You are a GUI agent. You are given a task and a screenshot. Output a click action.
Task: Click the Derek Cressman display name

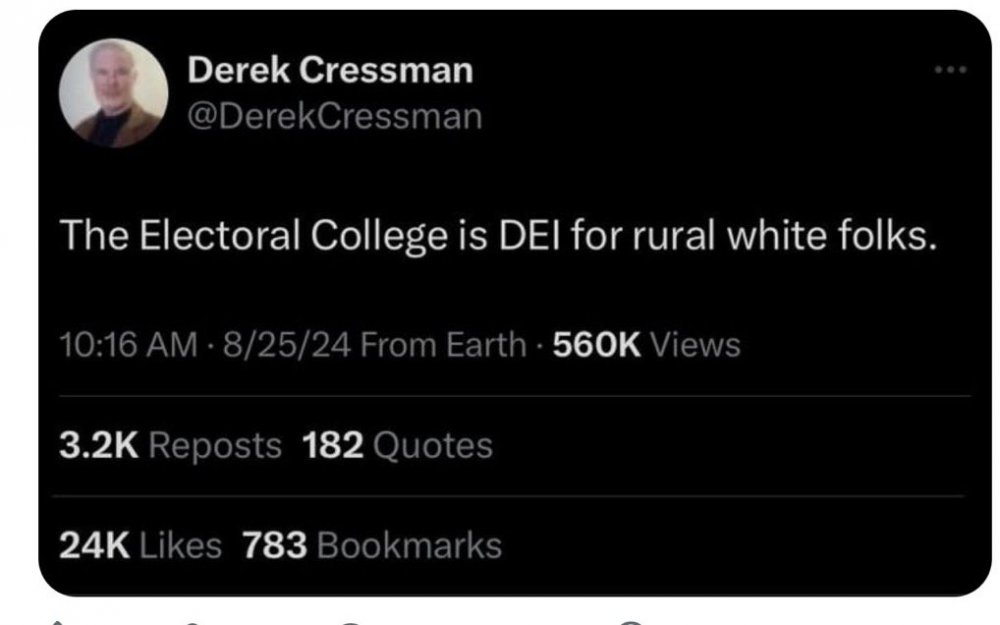pos(330,70)
